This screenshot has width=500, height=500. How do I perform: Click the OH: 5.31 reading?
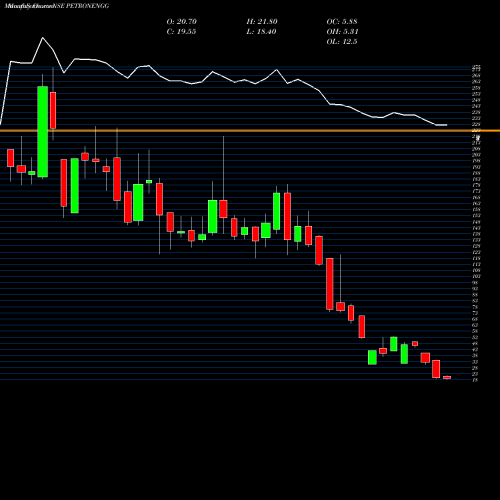click(x=342, y=32)
